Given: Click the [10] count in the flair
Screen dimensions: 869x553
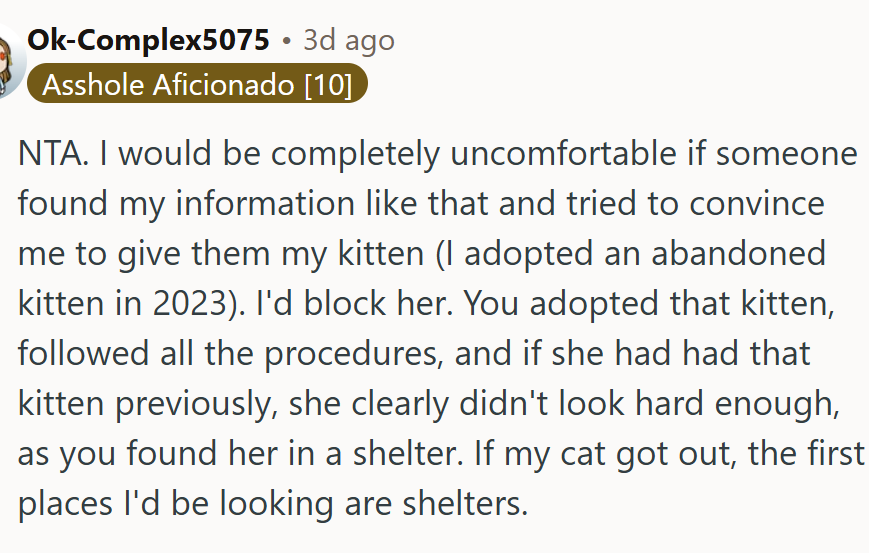Looking at the screenshot, I should click(x=328, y=85).
